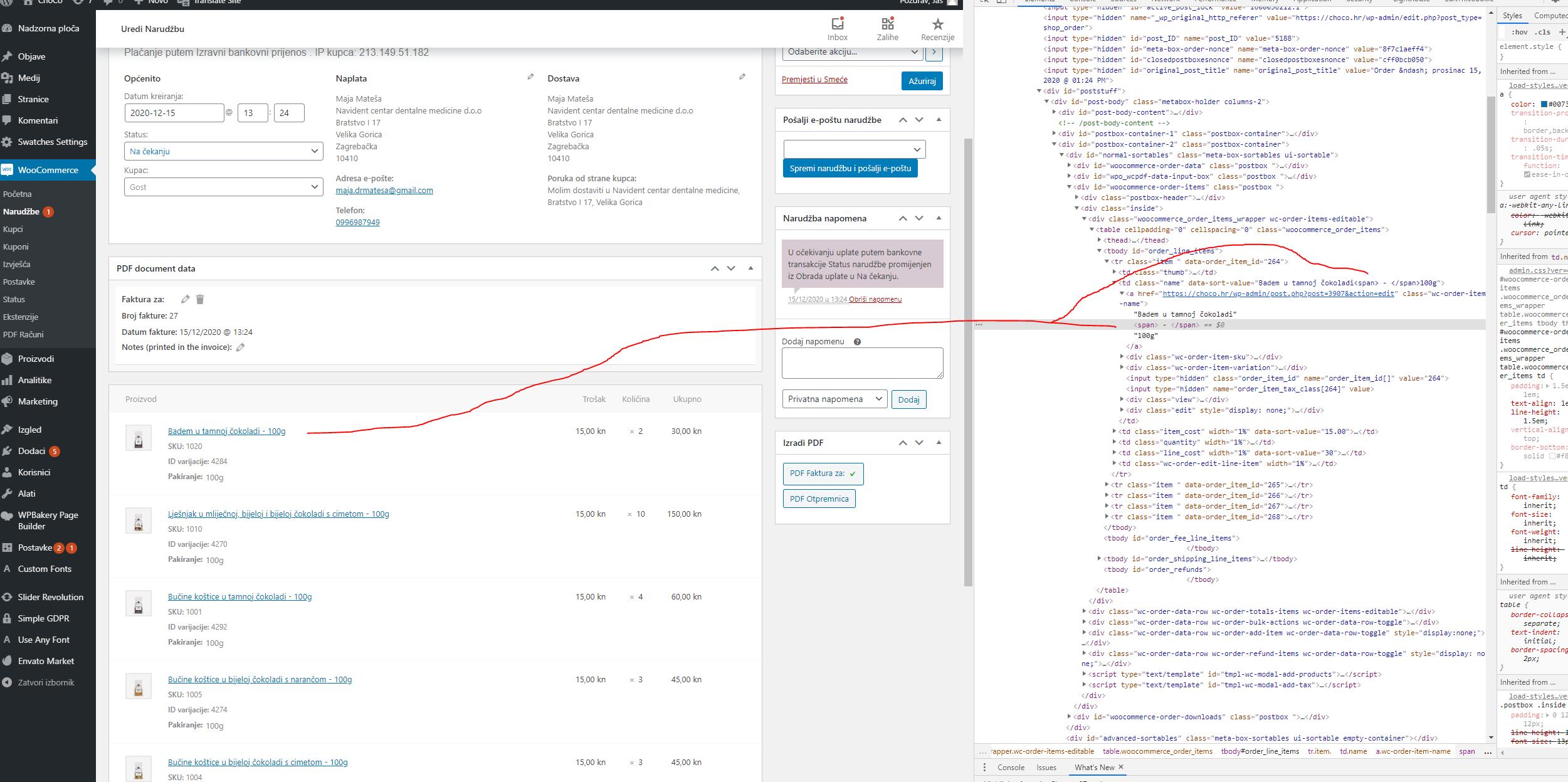
Task: Focus the Dodaj napomenu text area
Action: 862,363
